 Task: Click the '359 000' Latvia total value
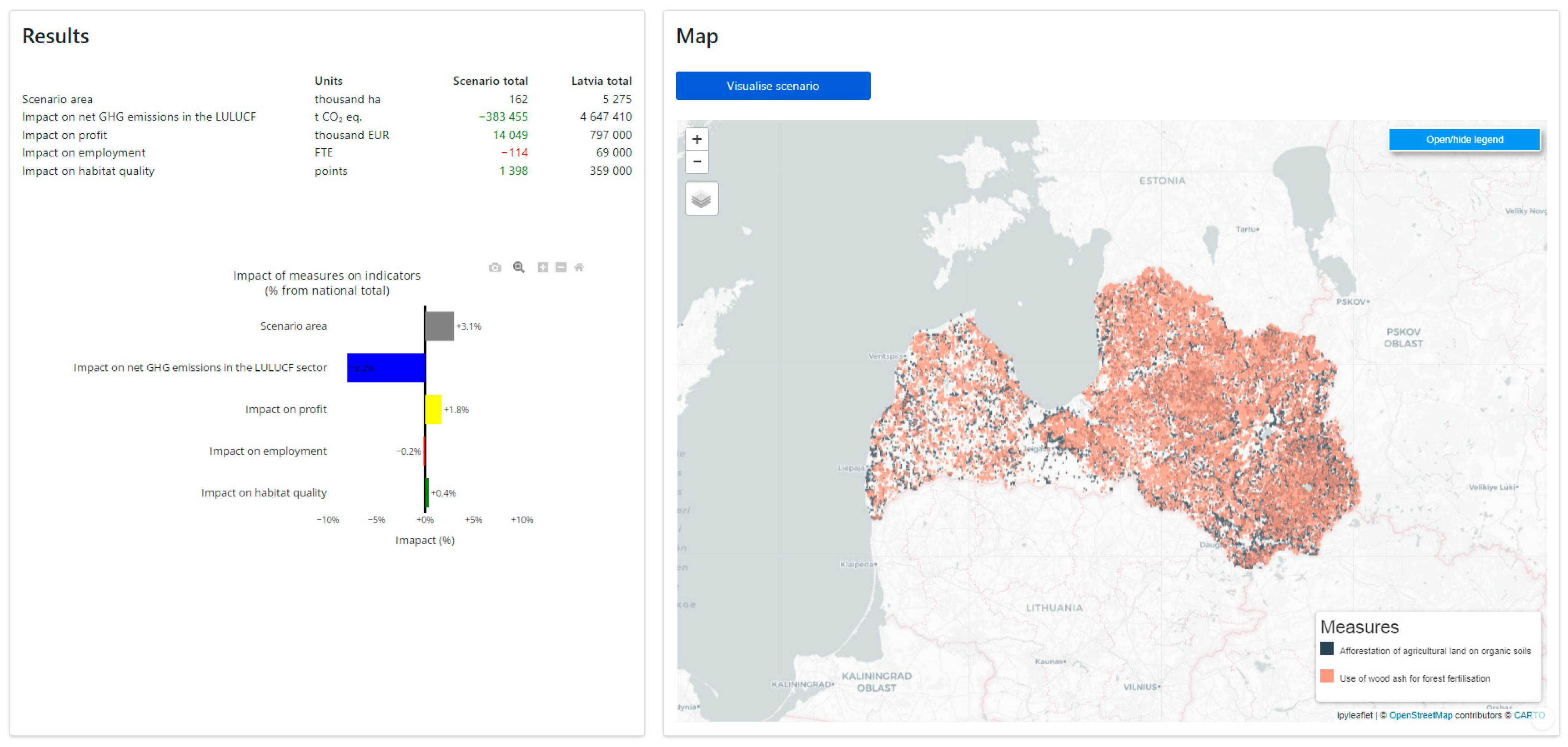(x=611, y=171)
